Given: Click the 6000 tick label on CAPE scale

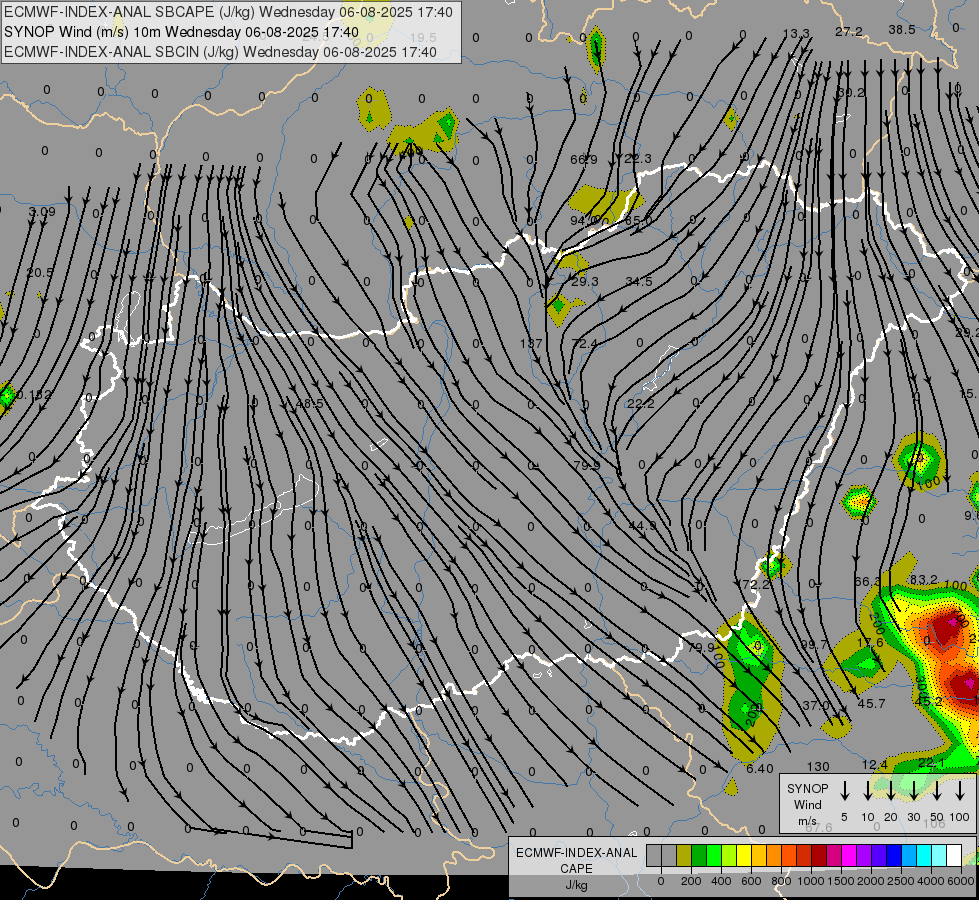Looking at the screenshot, I should point(961,881).
